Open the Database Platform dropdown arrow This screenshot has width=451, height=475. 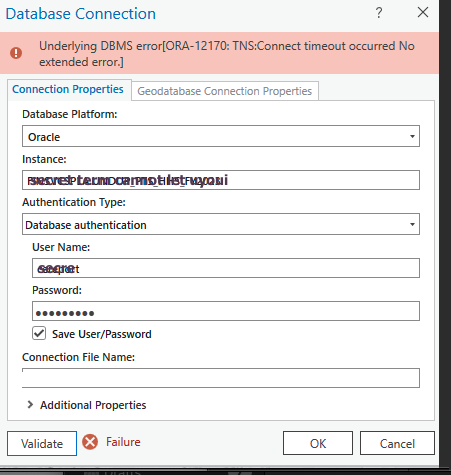pos(412,136)
